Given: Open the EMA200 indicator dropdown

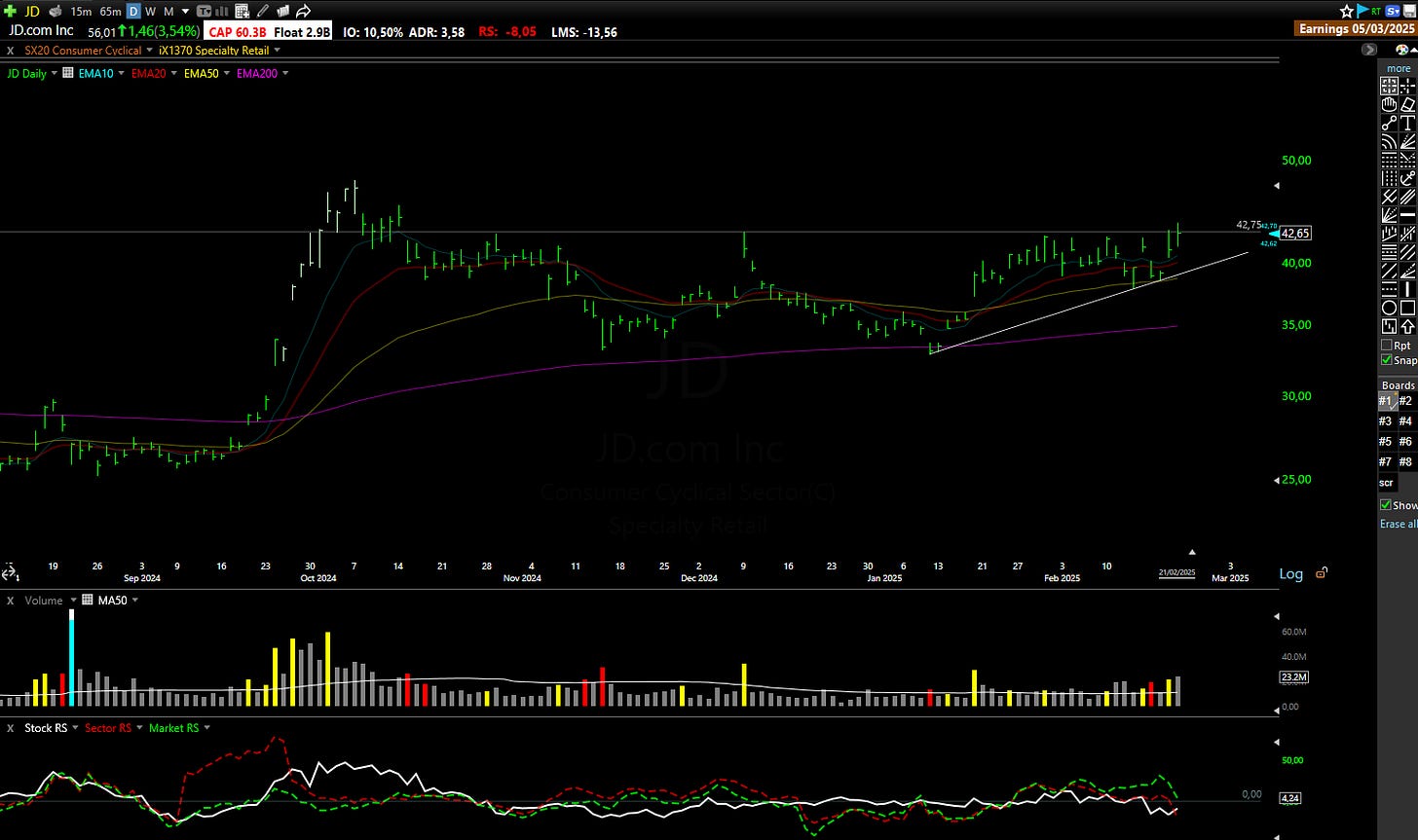Looking at the screenshot, I should pos(285,73).
